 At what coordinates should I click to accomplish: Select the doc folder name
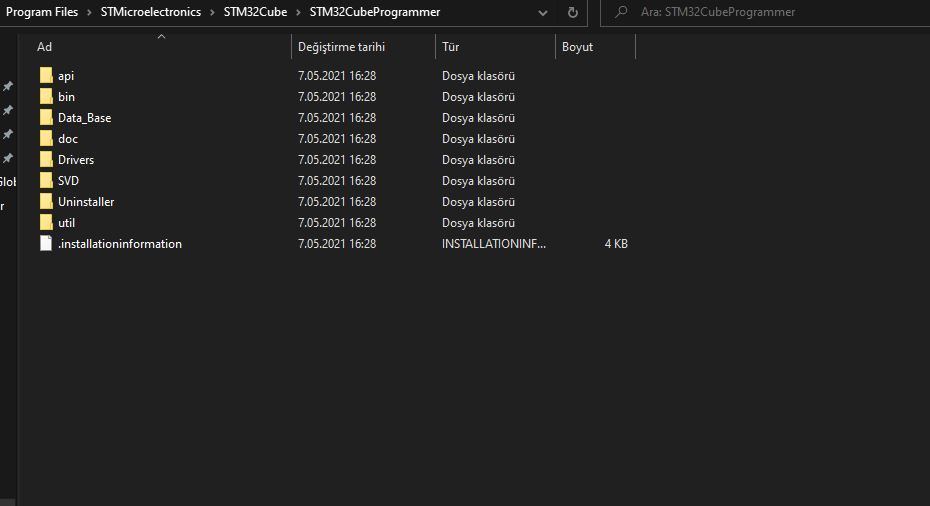click(68, 139)
